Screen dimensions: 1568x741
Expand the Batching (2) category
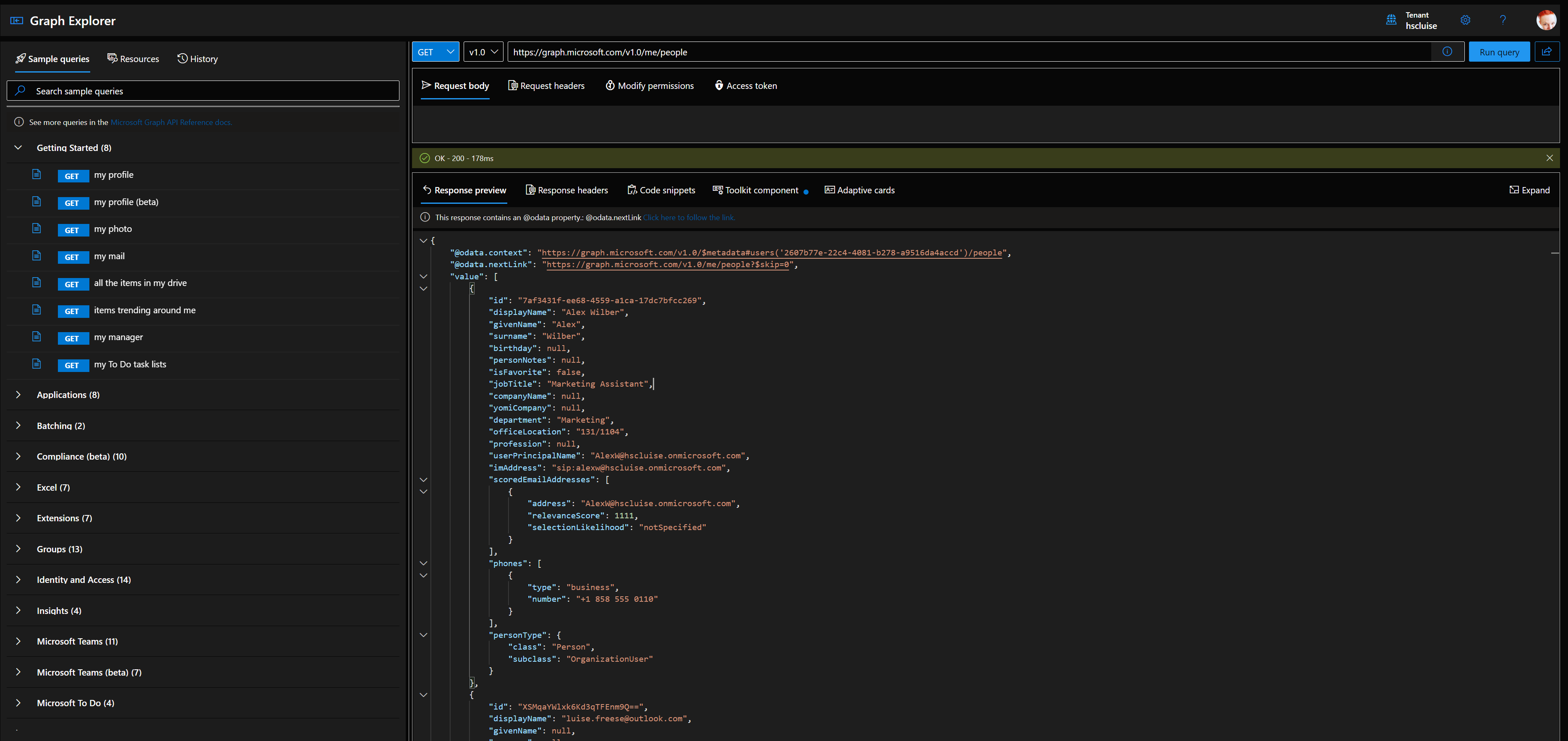[18, 426]
